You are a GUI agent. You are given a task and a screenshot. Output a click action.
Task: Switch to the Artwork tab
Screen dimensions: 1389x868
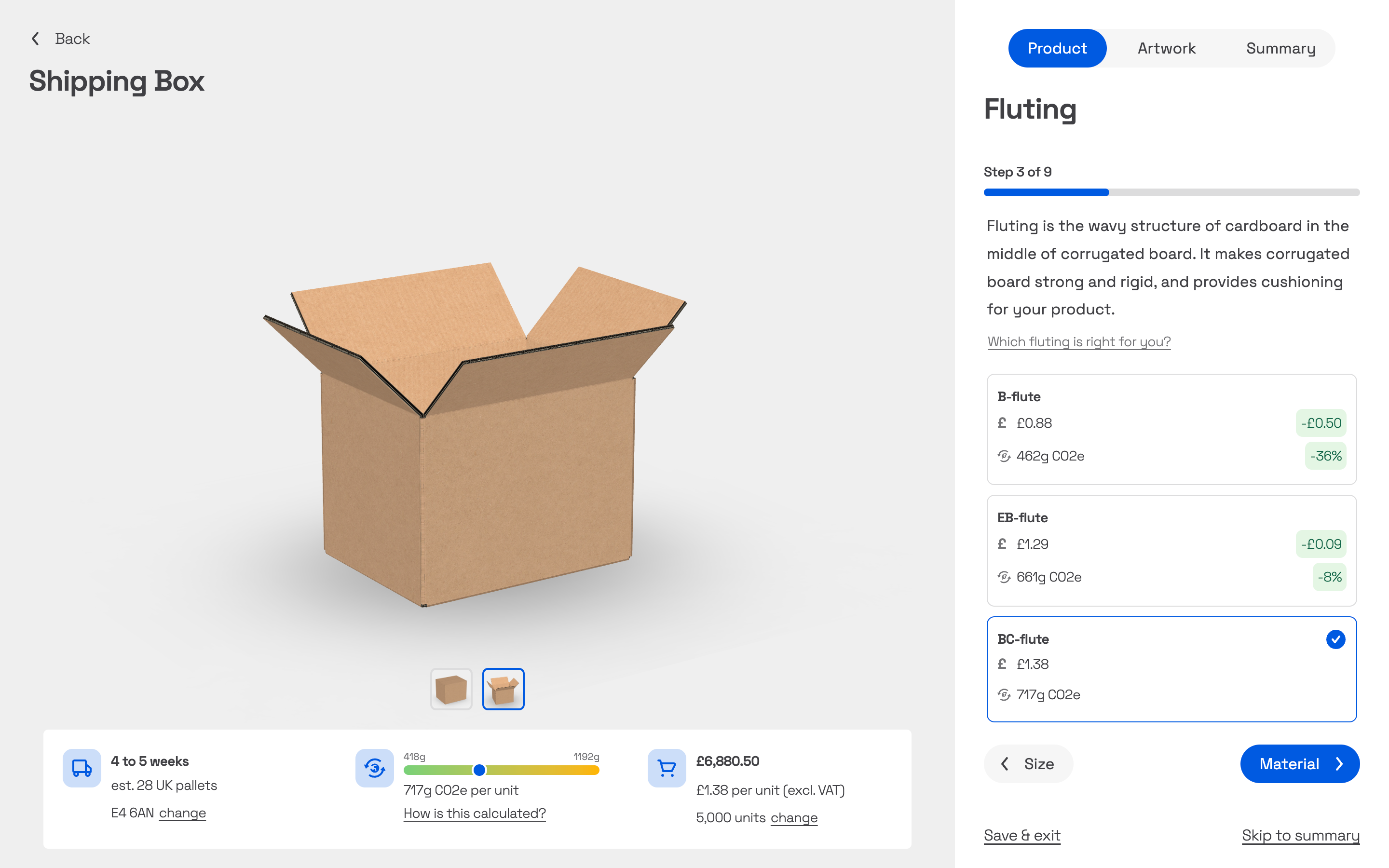[x=1166, y=48]
